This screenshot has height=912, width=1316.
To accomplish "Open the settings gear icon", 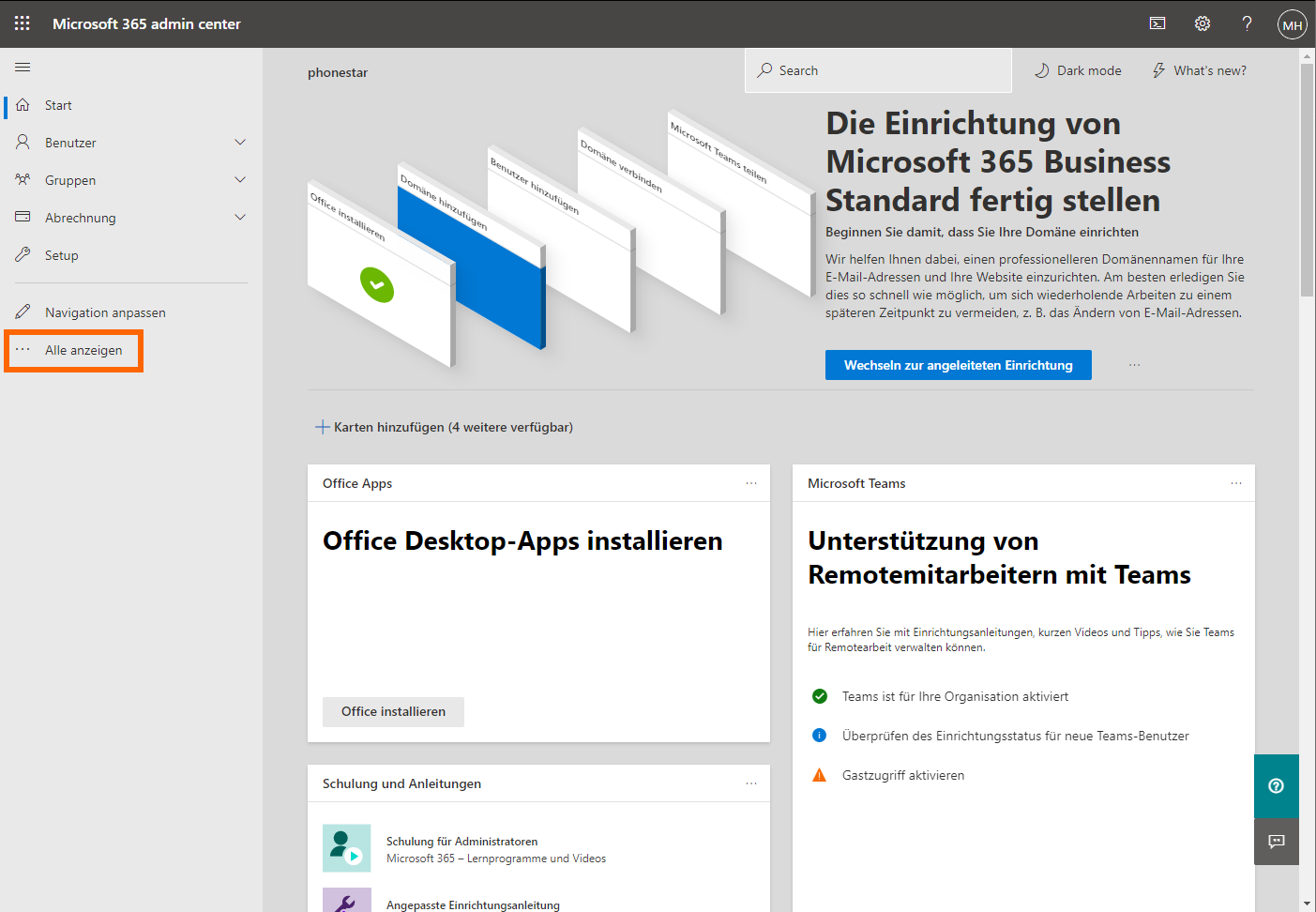I will (x=1203, y=23).
